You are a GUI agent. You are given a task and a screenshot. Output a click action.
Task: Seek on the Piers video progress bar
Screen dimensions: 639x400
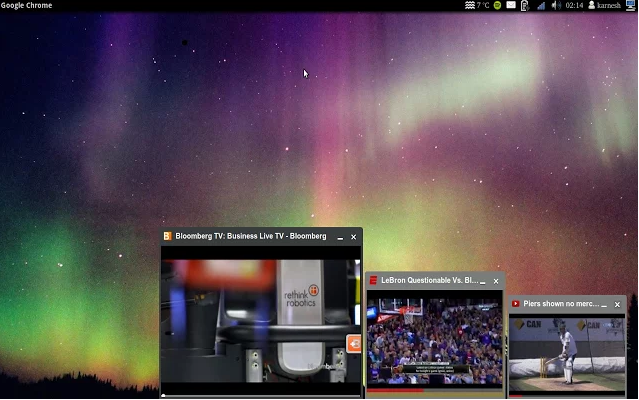point(567,395)
